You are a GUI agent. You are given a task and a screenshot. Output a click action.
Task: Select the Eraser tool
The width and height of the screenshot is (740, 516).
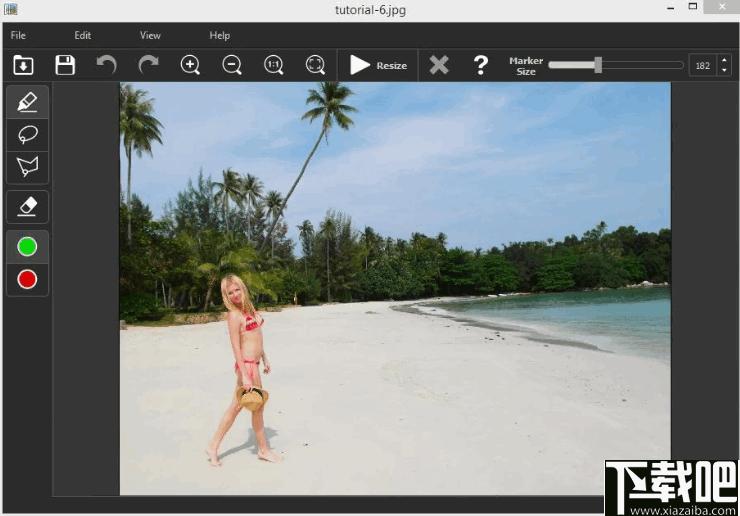pos(27,207)
